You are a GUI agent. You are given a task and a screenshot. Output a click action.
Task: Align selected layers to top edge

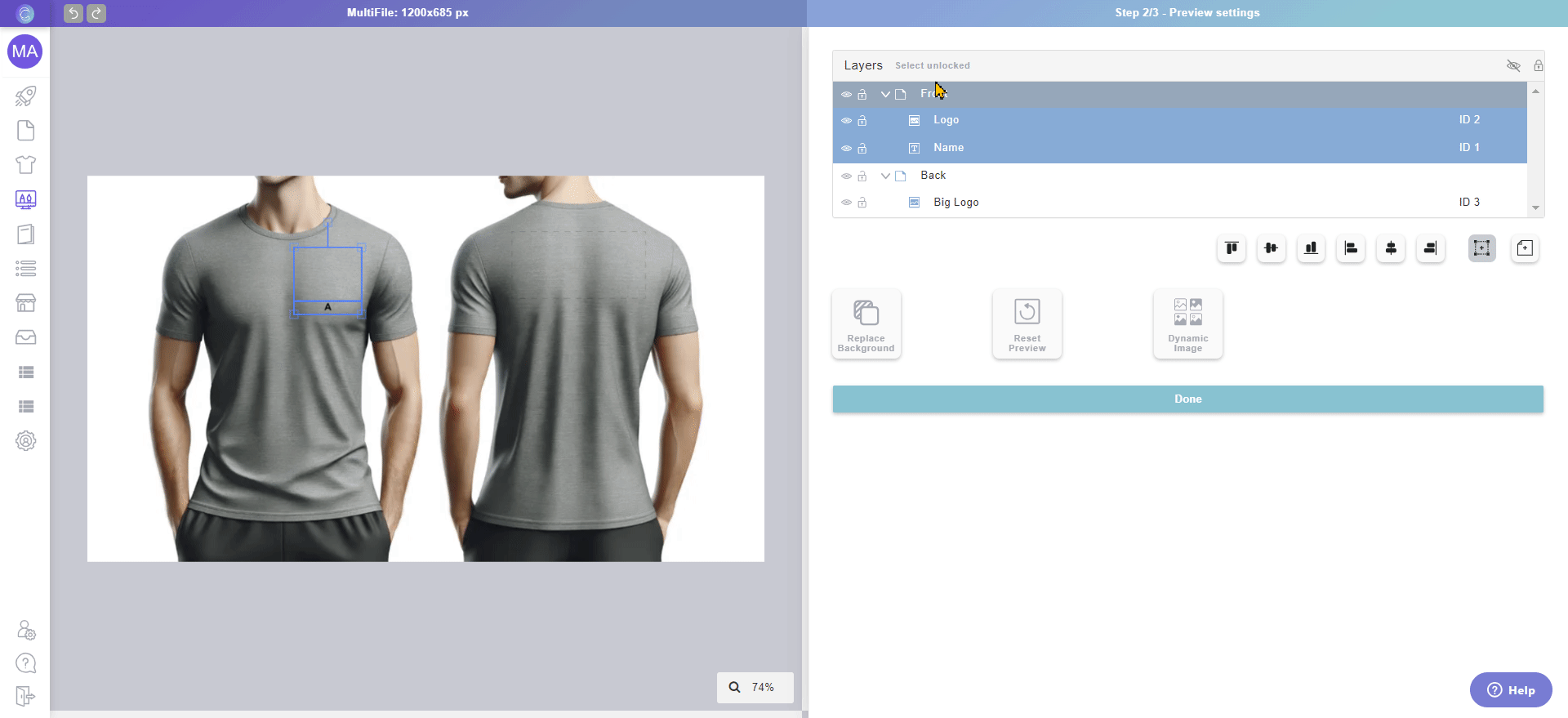click(x=1231, y=248)
